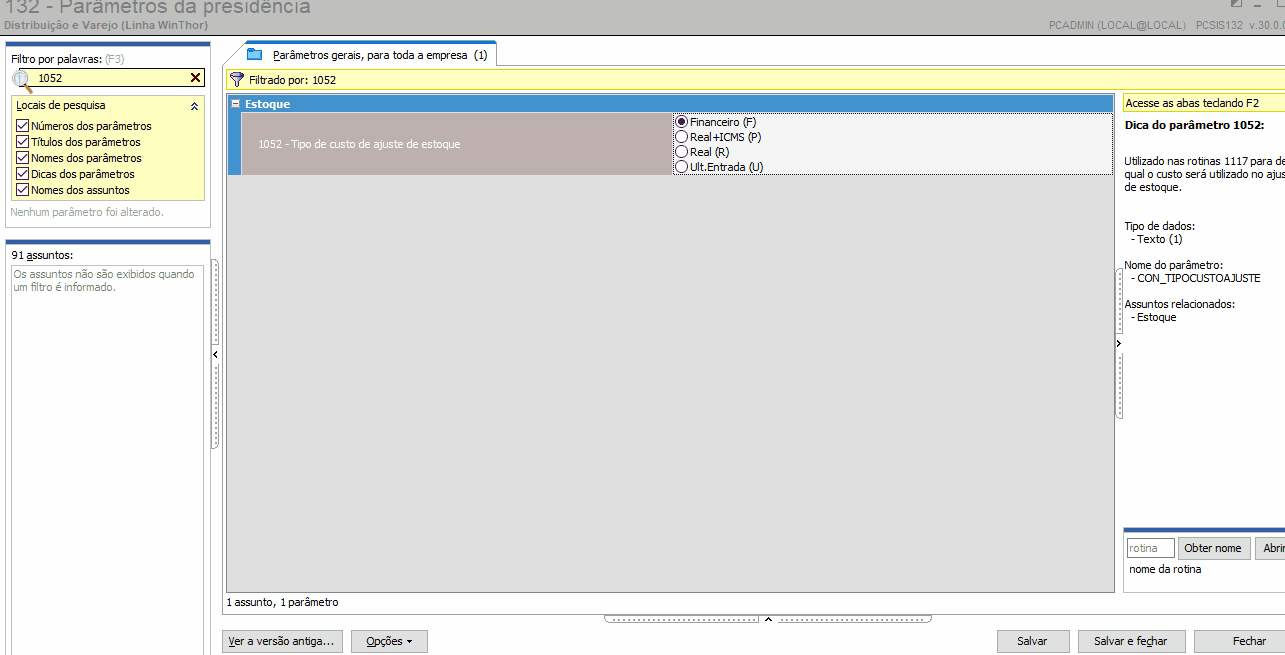The height and width of the screenshot is (655, 1285).
Task: Toggle Títulos dos parâmetros checkbox
Action: (x=22, y=142)
